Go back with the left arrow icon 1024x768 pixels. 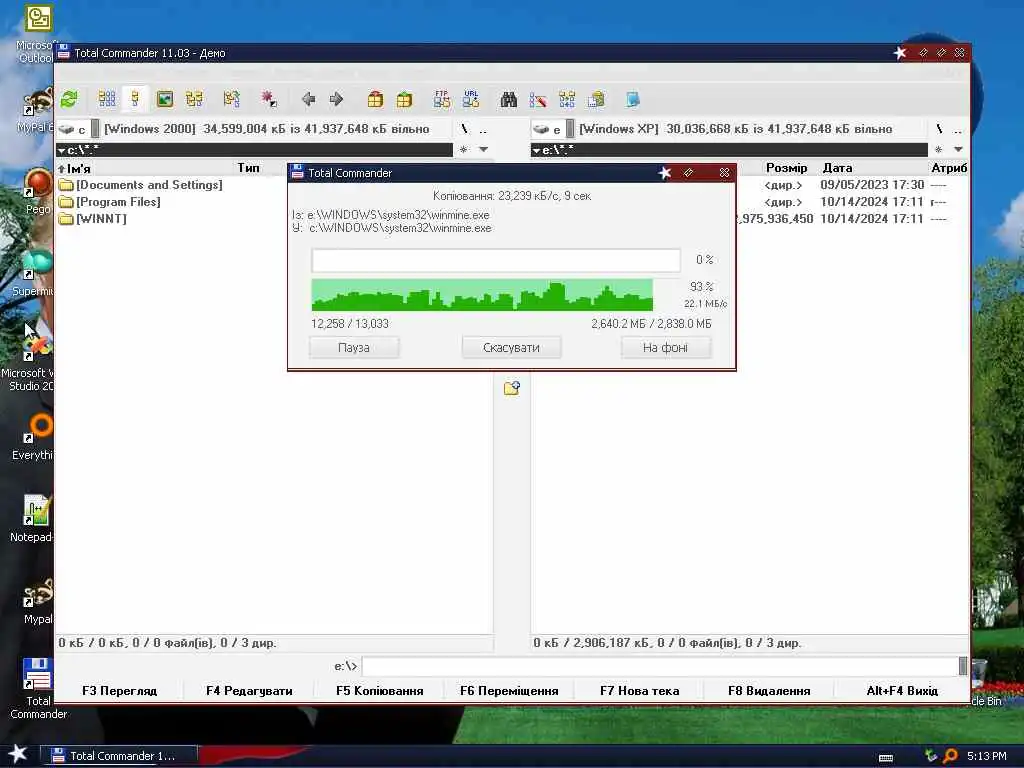pyautogui.click(x=308, y=99)
